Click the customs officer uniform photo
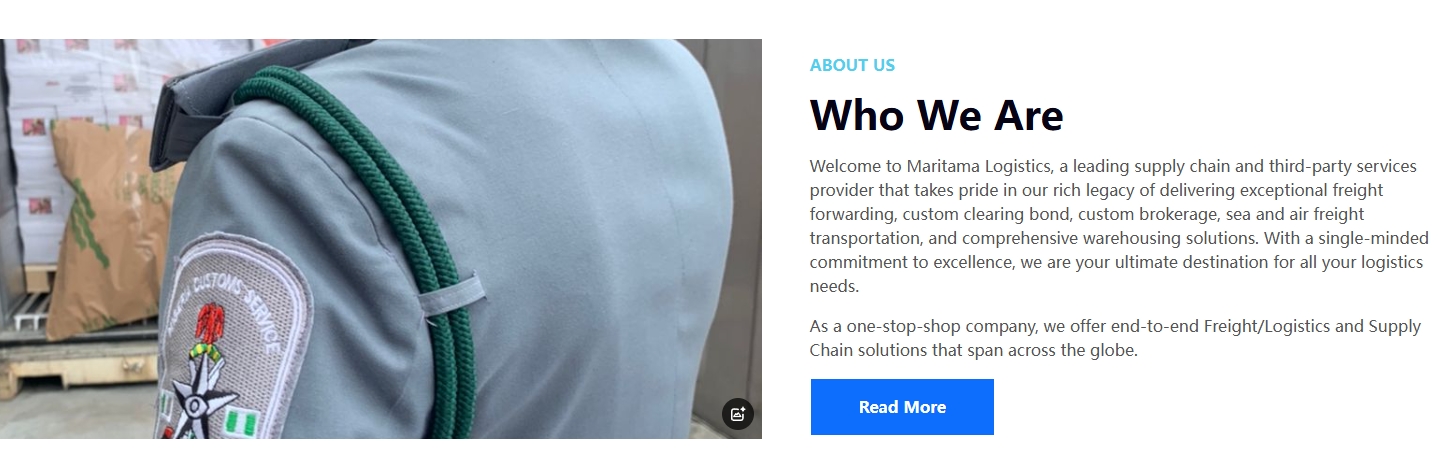1442x464 pixels. point(381,239)
